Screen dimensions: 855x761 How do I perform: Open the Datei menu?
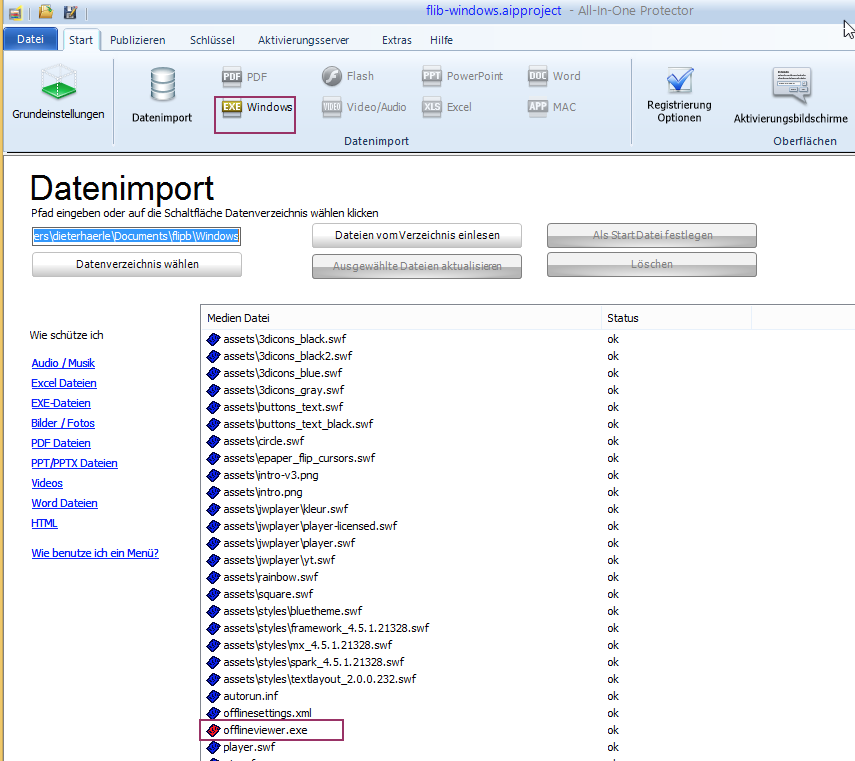(31, 40)
